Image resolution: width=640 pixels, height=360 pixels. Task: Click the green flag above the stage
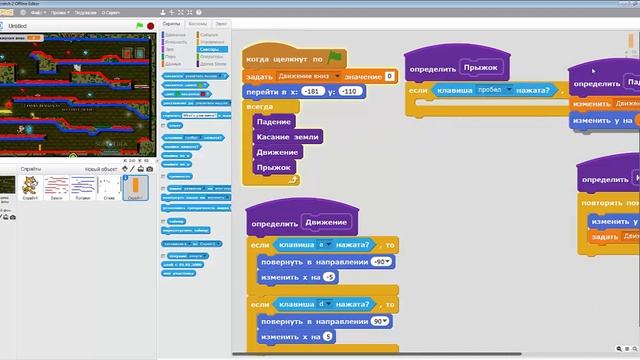coord(140,26)
